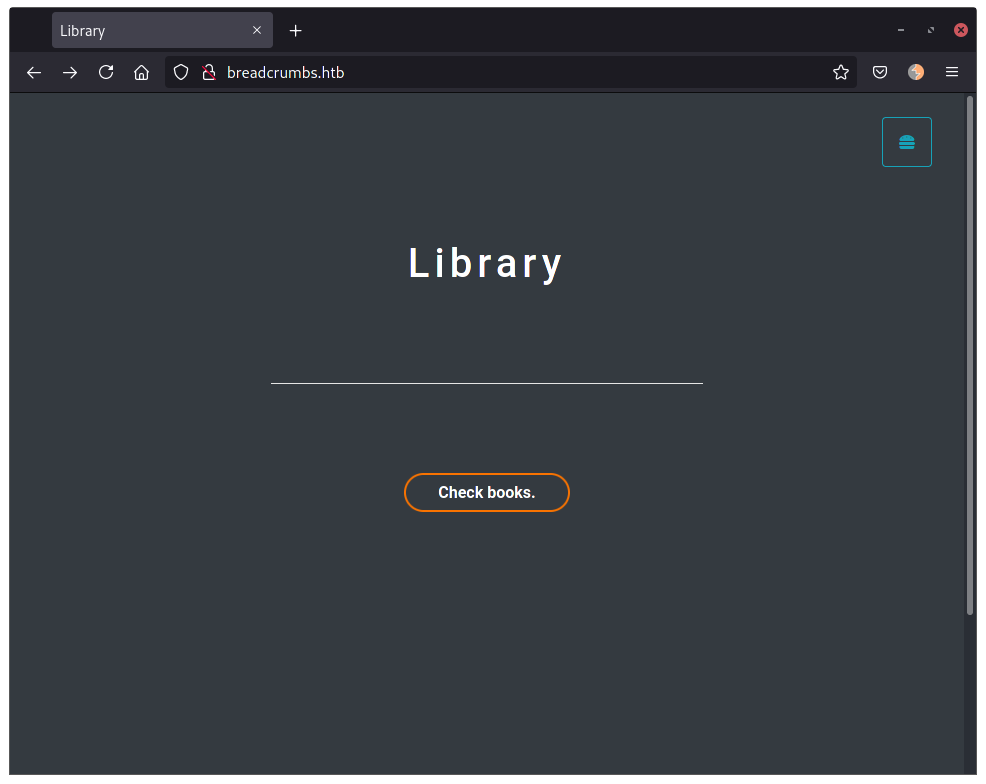Image resolution: width=986 pixels, height=784 pixels.
Task: Save the page to Pocket
Action: tap(879, 72)
